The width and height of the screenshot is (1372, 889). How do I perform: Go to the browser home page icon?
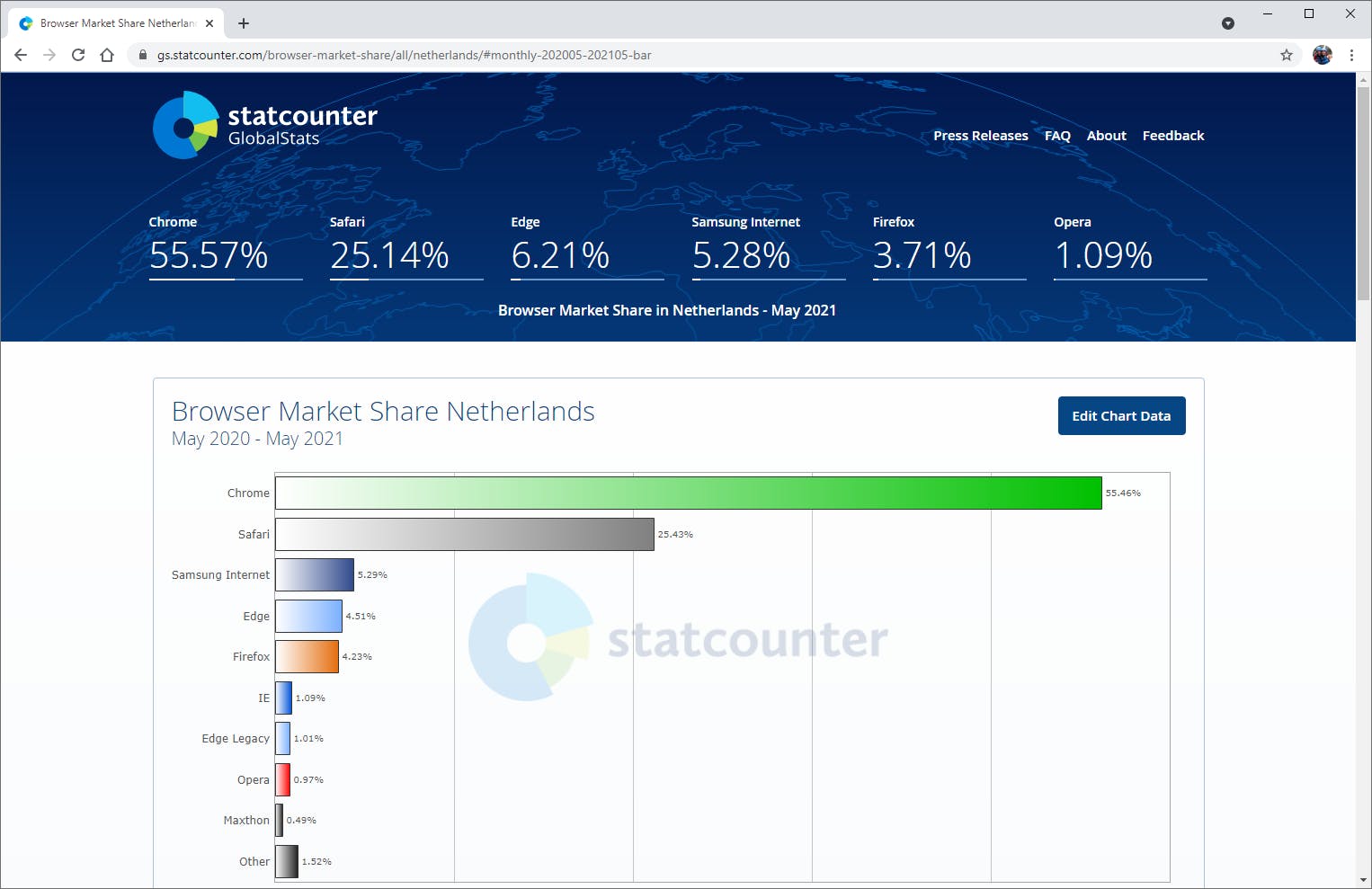coord(107,55)
